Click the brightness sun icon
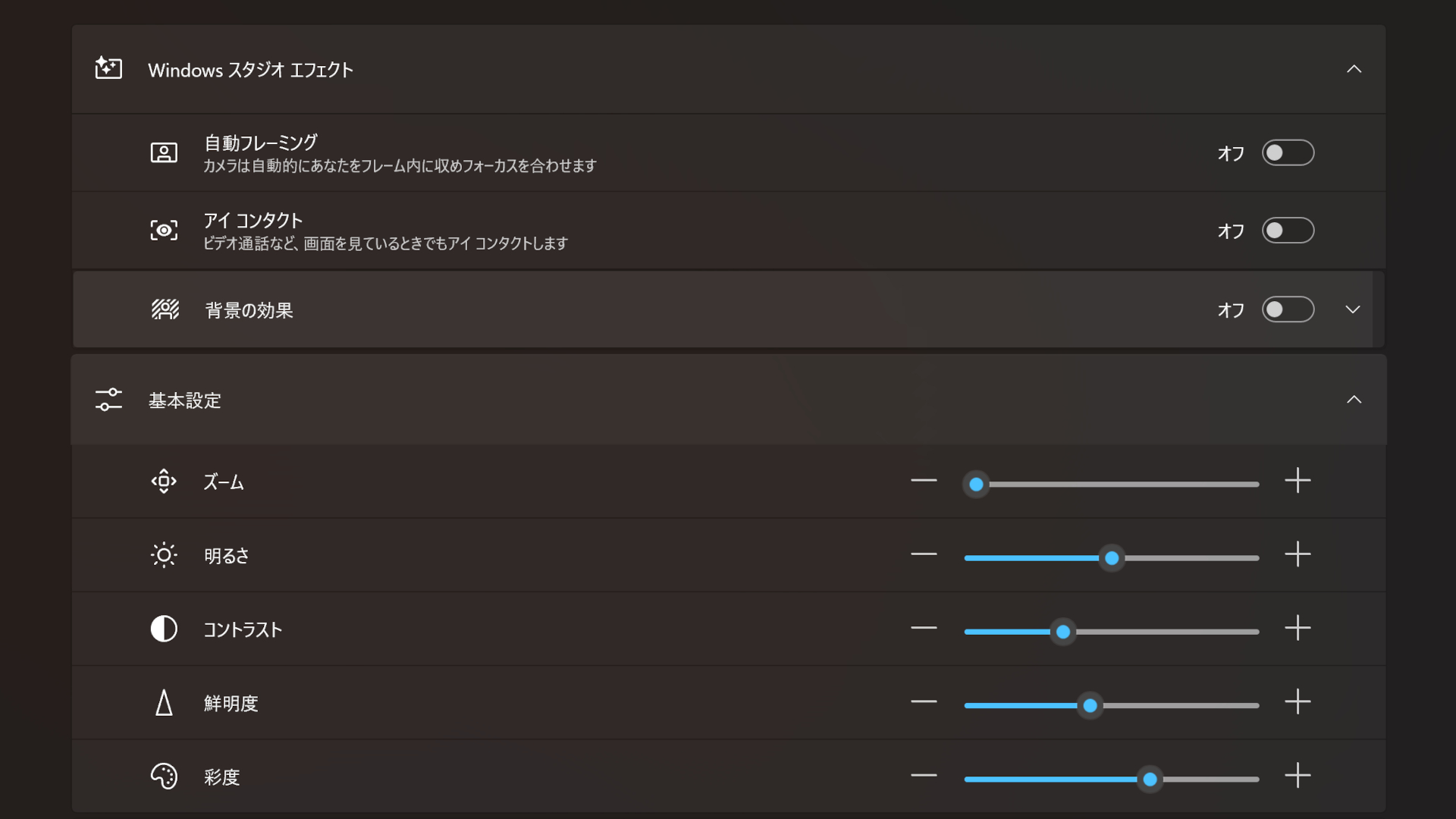 (x=164, y=555)
